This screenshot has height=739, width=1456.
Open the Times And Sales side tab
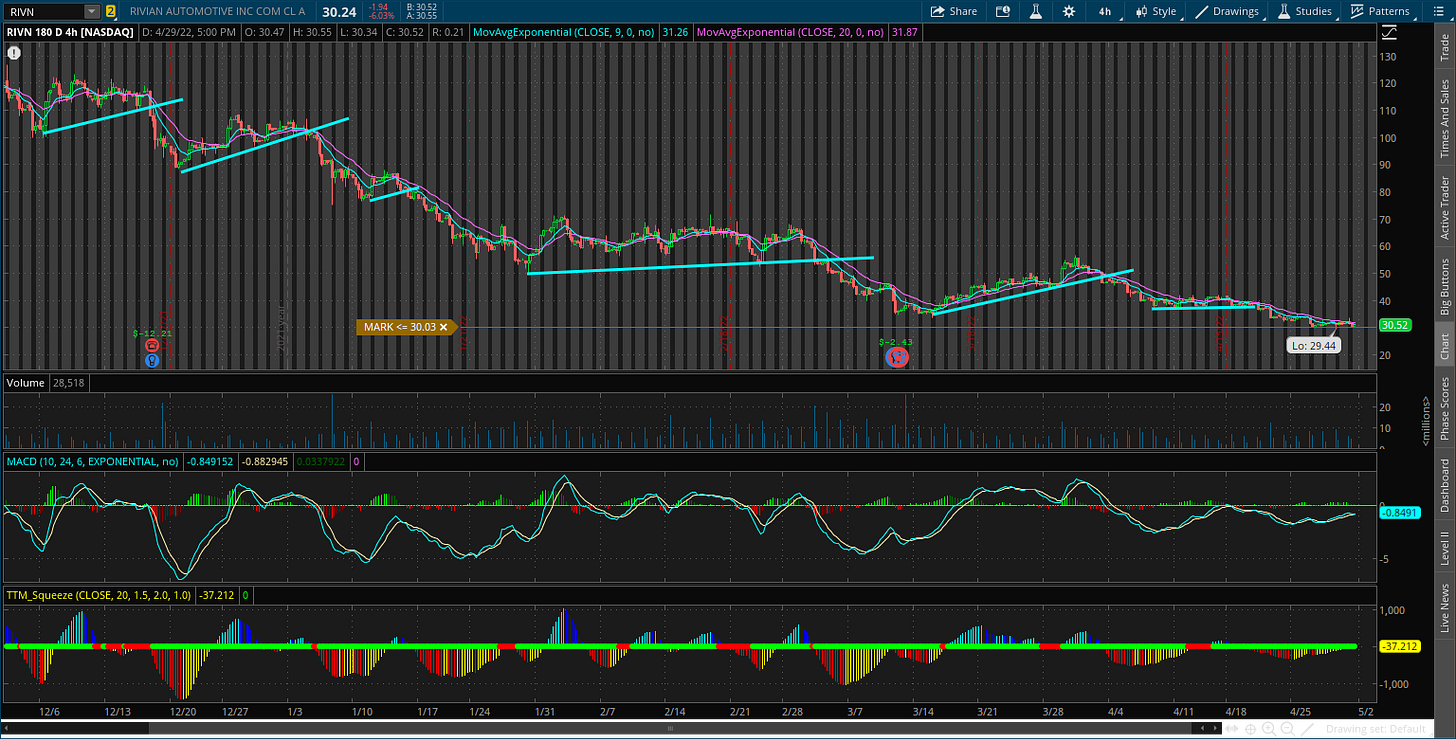tap(1444, 119)
